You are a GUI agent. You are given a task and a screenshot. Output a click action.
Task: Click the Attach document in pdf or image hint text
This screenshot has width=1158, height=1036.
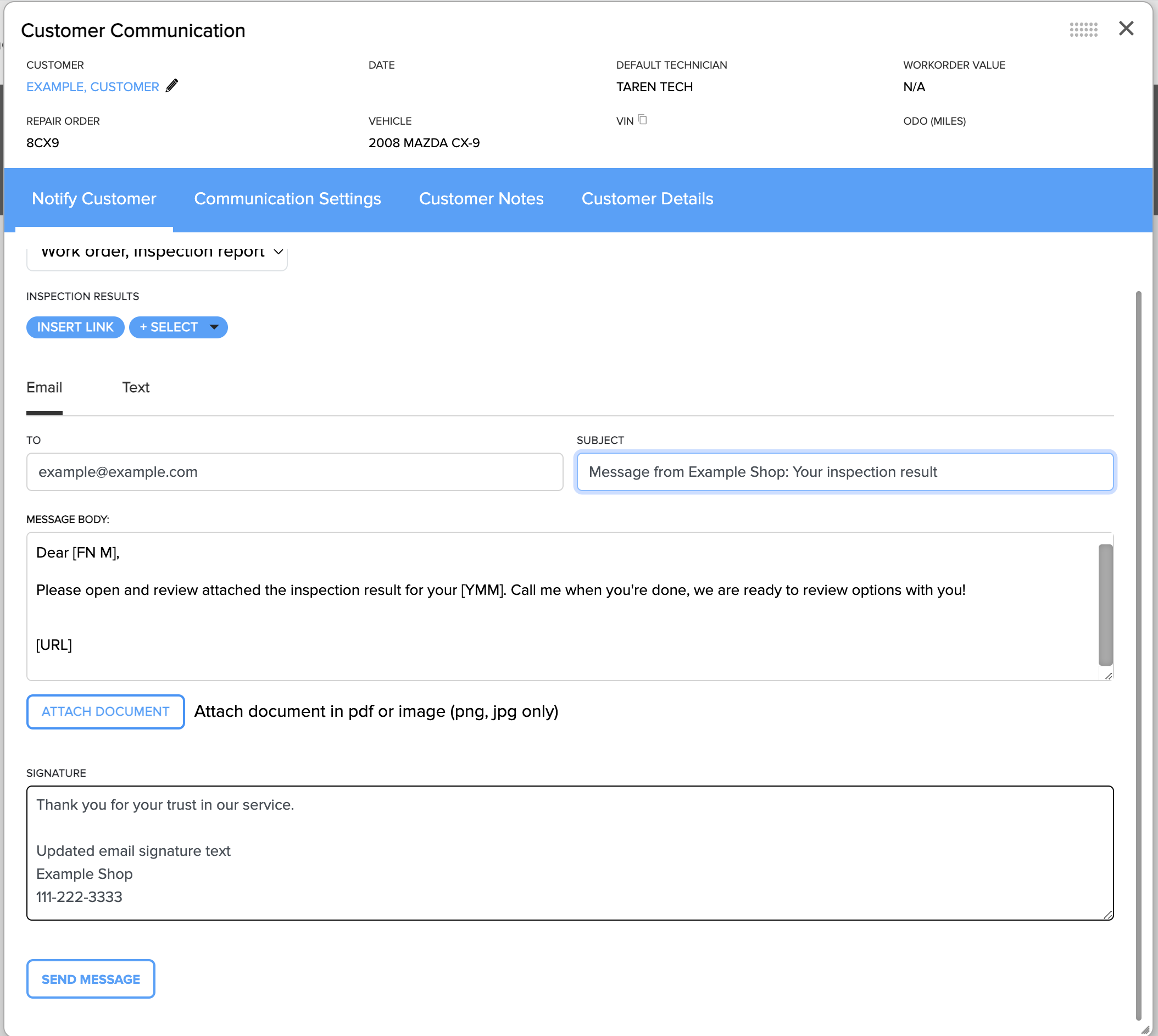click(376, 711)
